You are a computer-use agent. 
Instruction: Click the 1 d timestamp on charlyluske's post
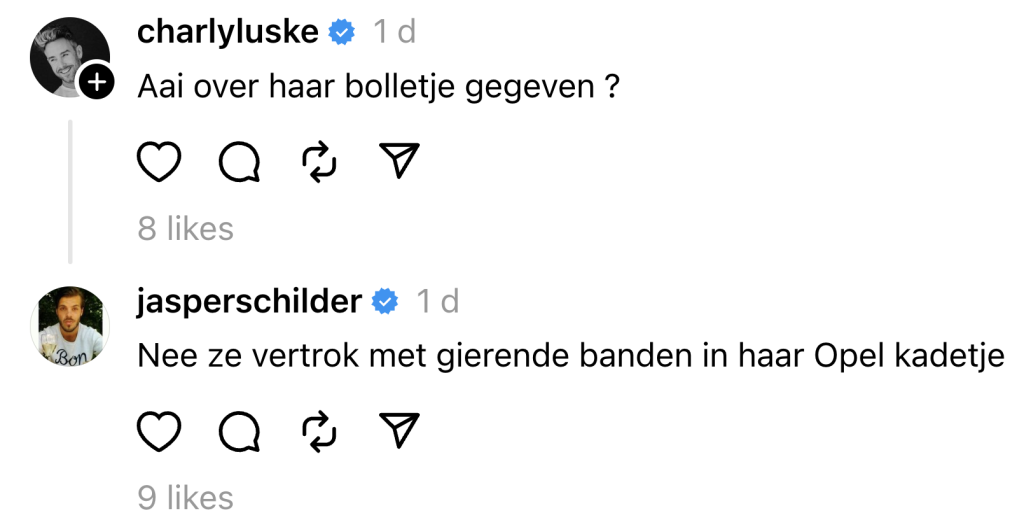coord(394,32)
